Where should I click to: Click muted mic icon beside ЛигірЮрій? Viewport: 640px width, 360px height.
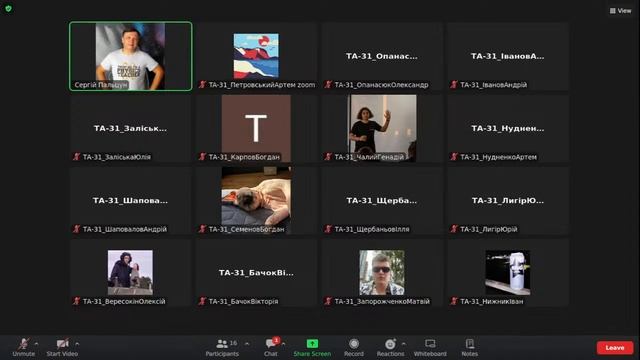tap(453, 229)
